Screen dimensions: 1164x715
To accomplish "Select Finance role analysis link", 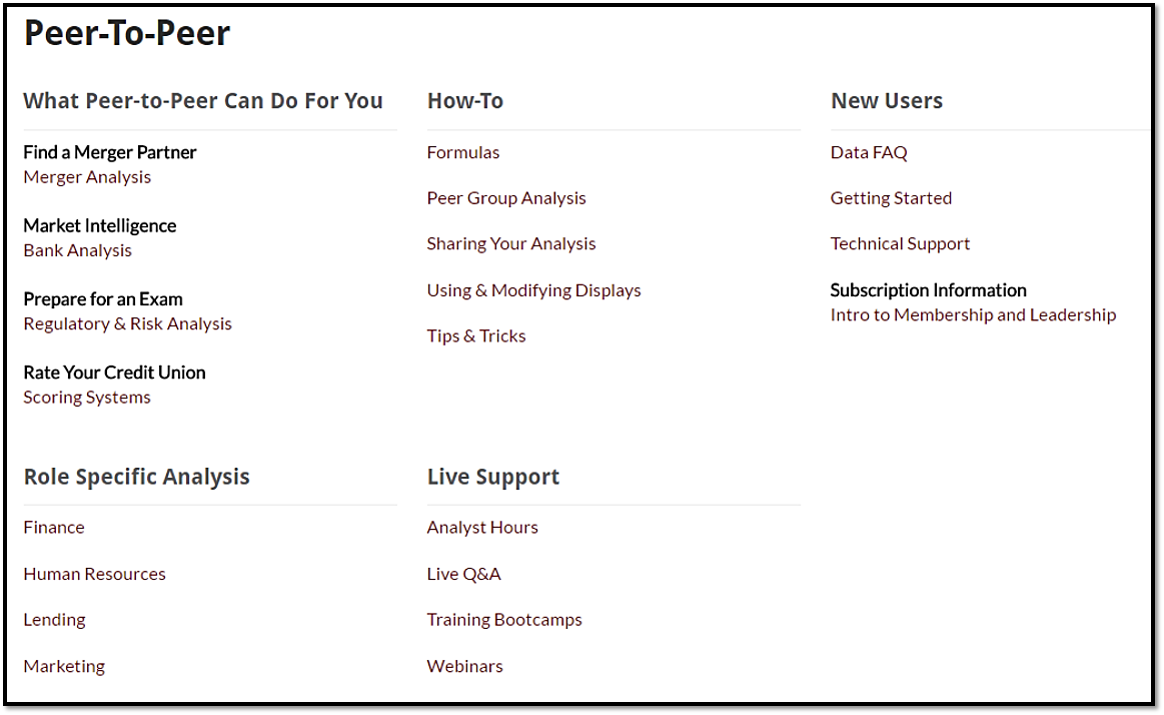I will (54, 527).
